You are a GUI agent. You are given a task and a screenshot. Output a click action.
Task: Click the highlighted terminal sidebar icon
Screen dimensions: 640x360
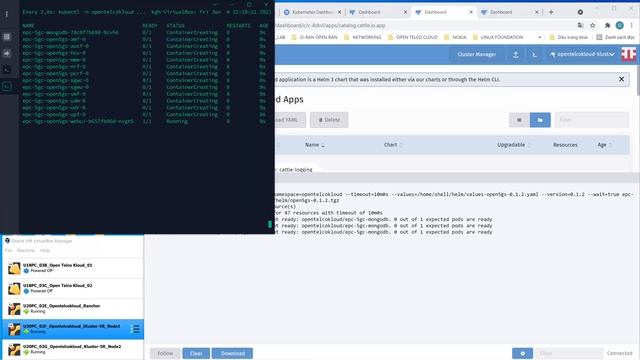click(x=7, y=86)
